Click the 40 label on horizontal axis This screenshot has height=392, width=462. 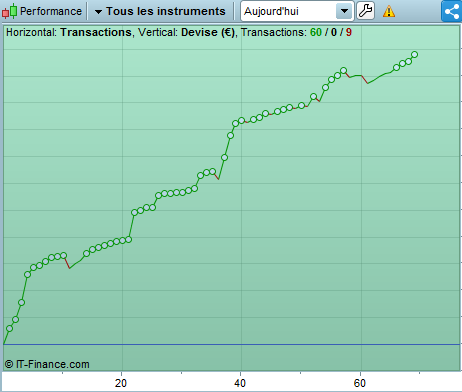pyautogui.click(x=240, y=383)
